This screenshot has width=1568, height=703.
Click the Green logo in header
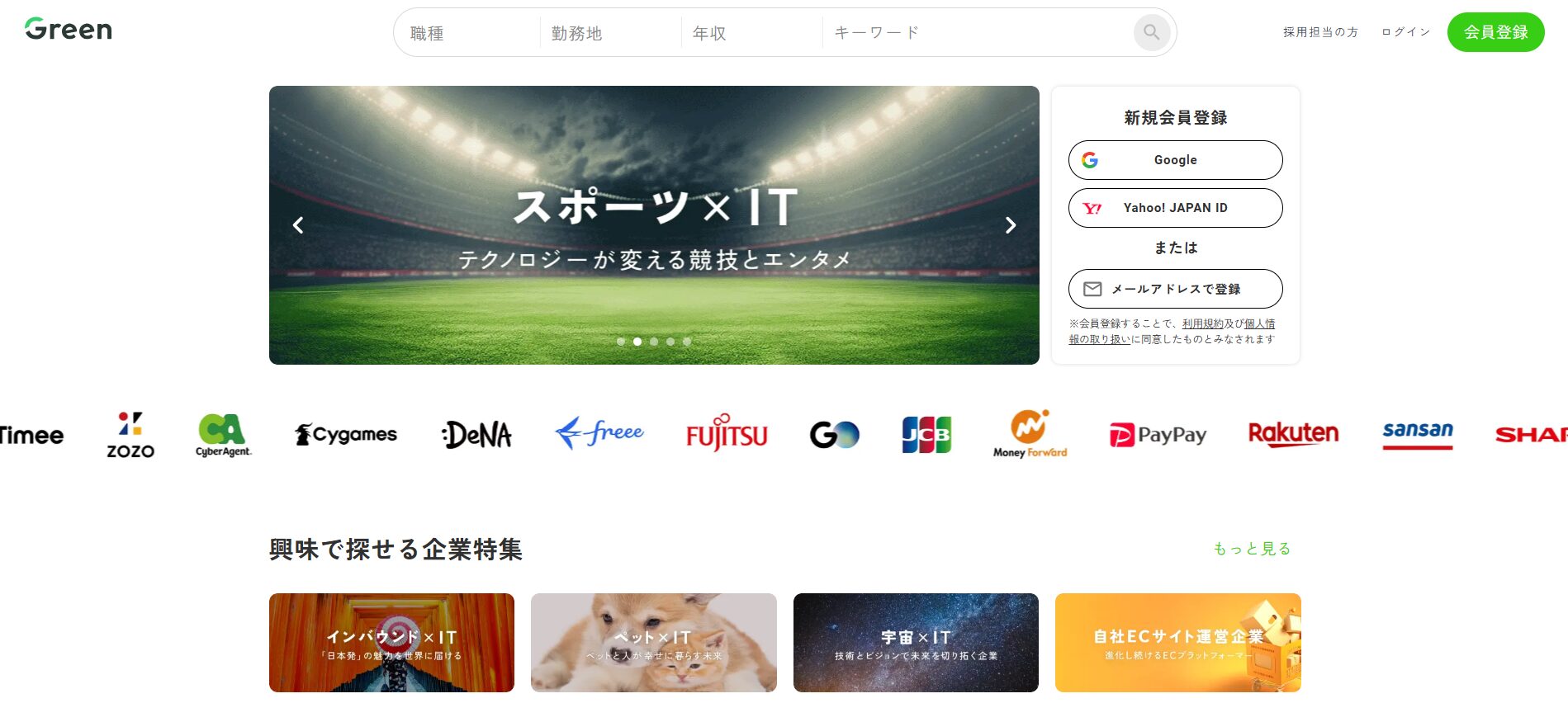click(x=69, y=30)
